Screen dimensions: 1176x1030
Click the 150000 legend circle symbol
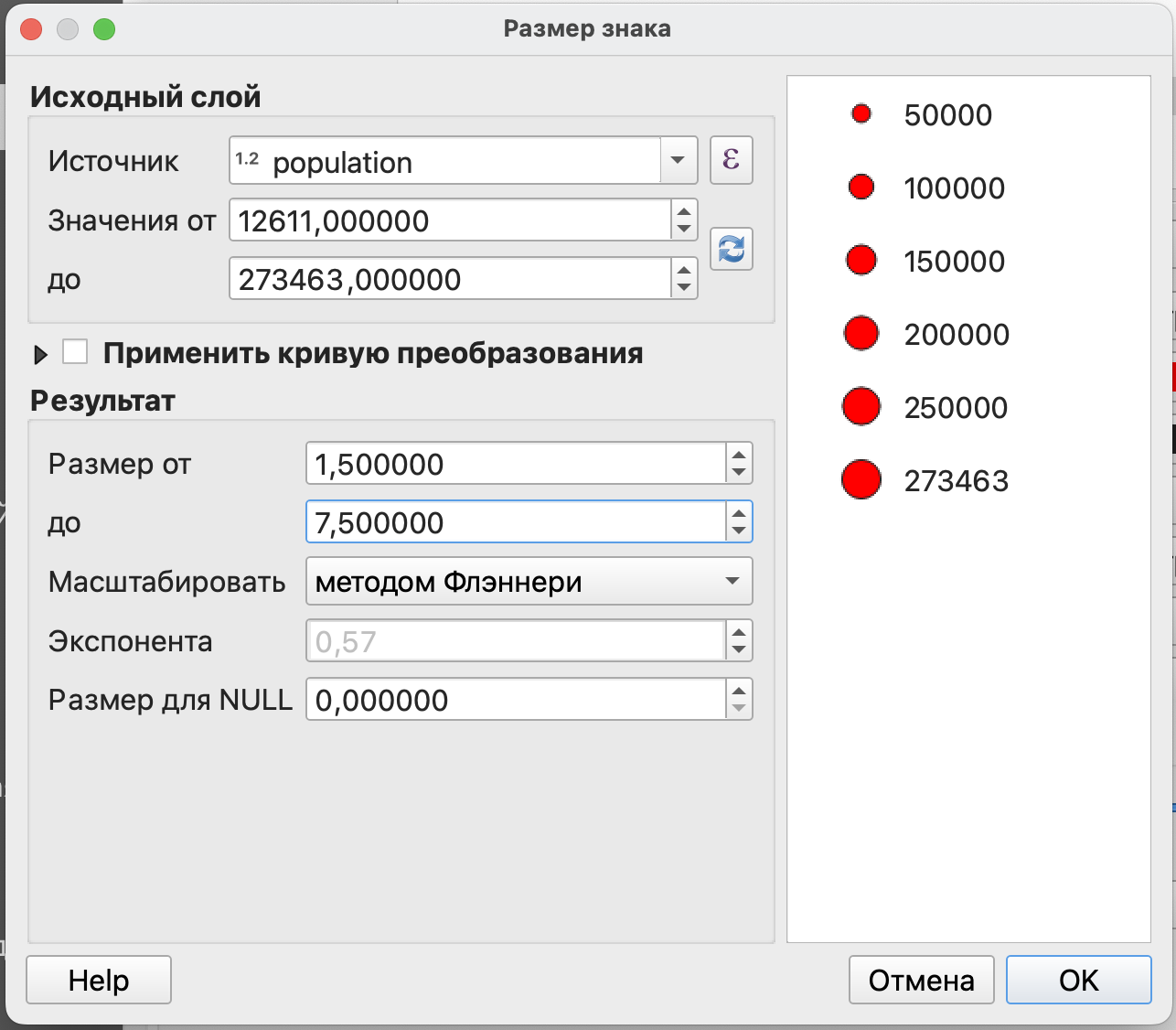[x=861, y=261]
